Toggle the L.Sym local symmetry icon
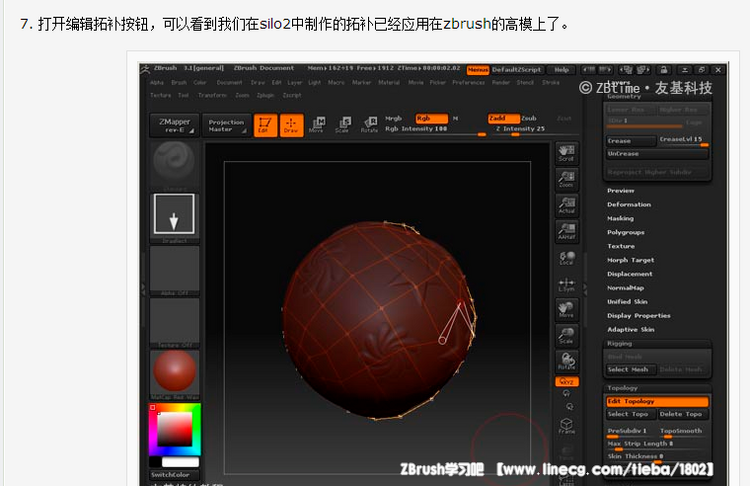The height and width of the screenshot is (486, 750). click(567, 285)
